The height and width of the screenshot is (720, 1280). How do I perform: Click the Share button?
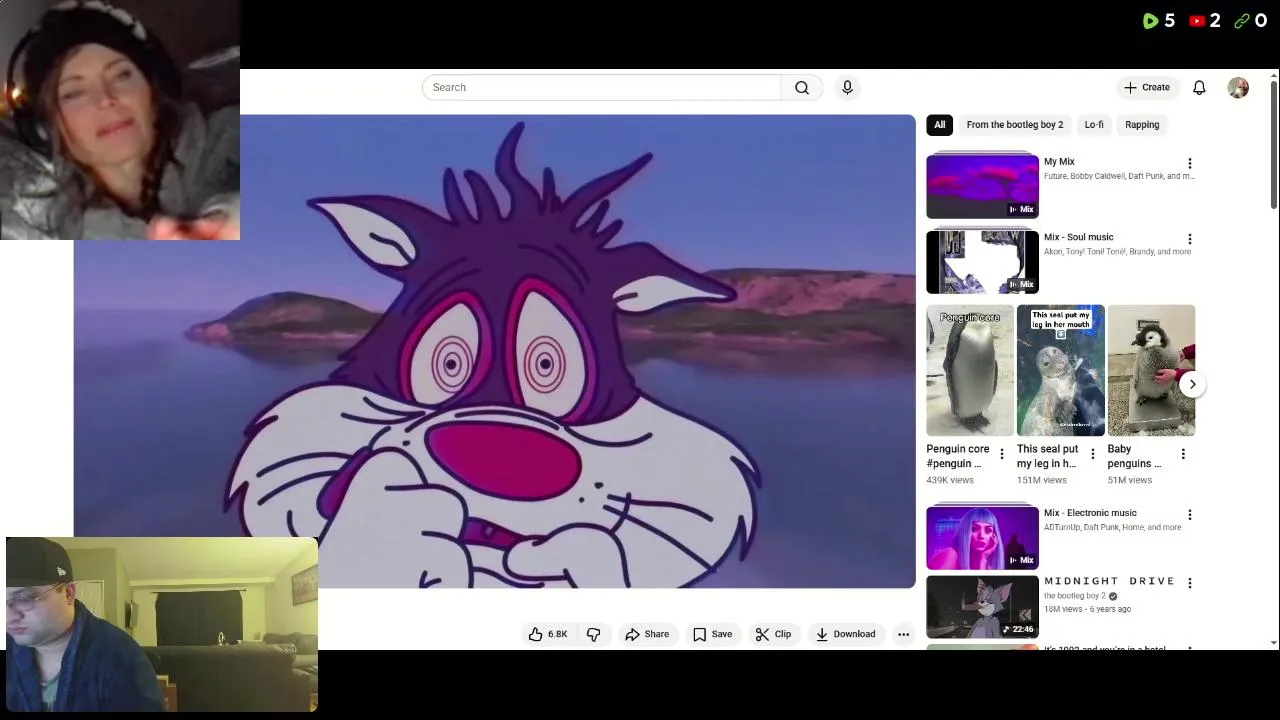point(647,634)
